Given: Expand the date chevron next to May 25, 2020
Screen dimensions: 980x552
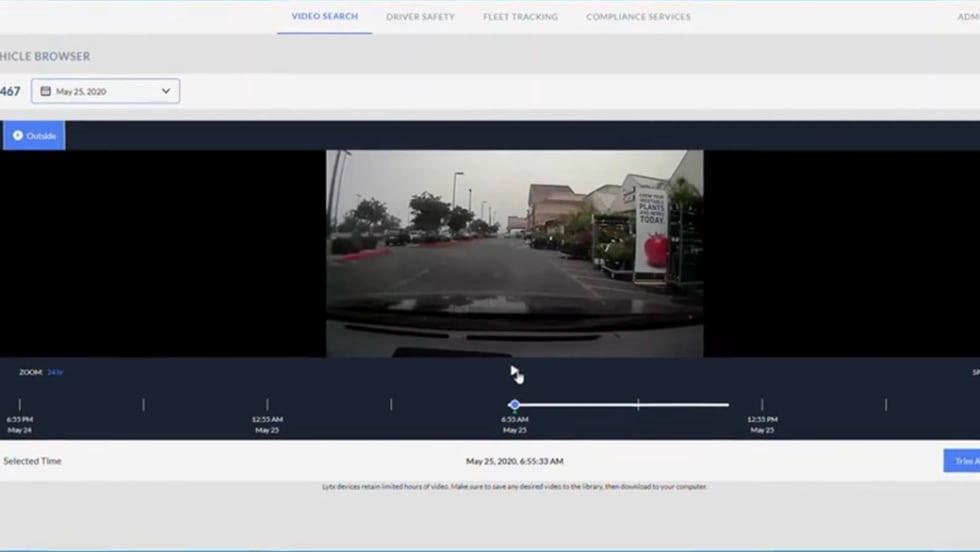Looking at the screenshot, I should [x=166, y=91].
